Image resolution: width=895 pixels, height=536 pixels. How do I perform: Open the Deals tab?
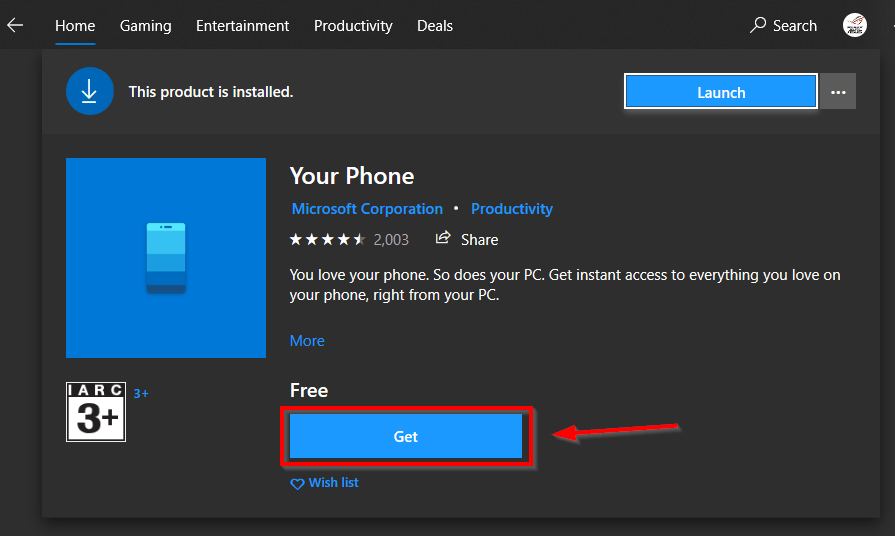(435, 26)
